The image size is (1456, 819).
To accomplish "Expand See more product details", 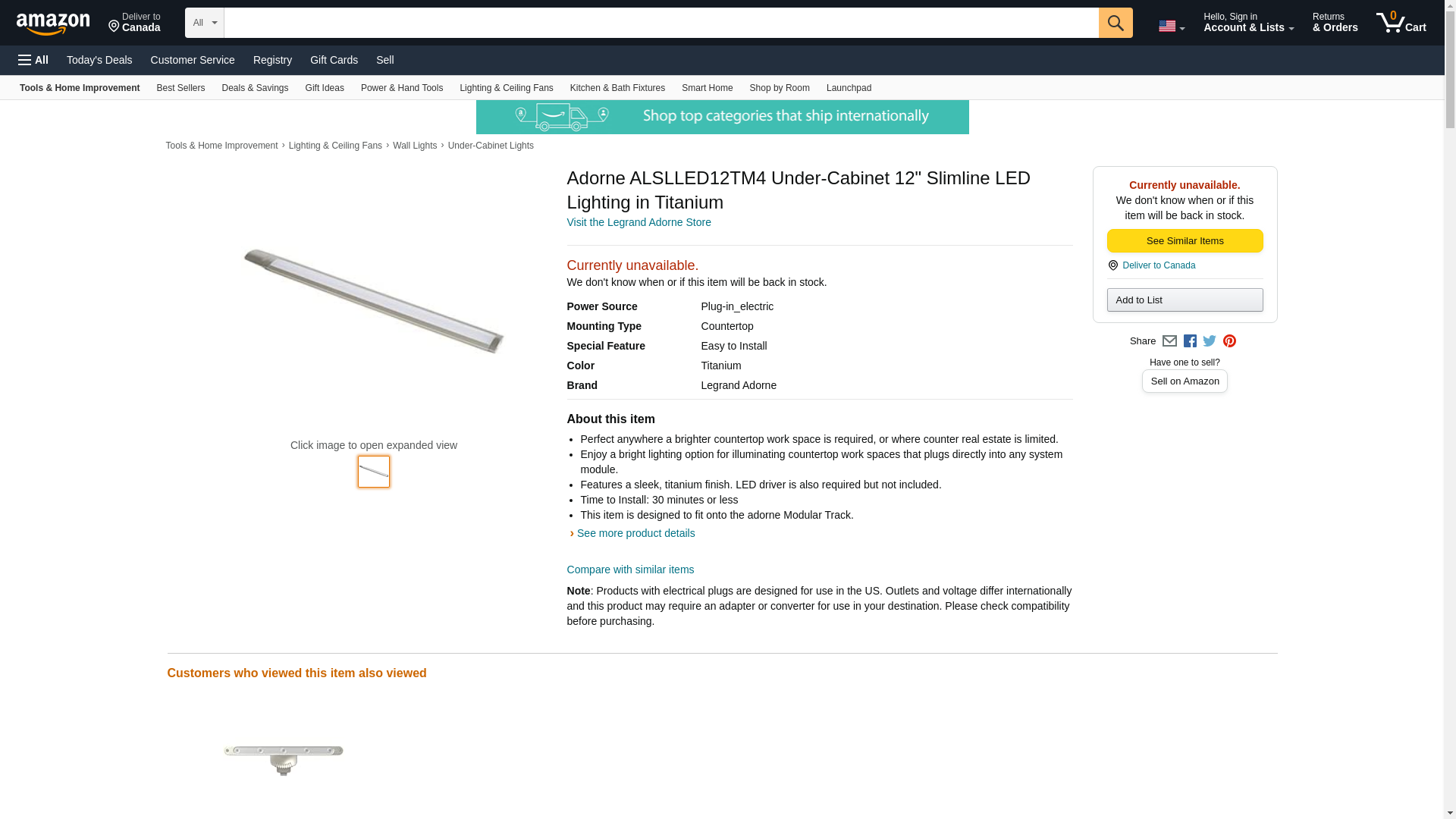I will (x=635, y=533).
